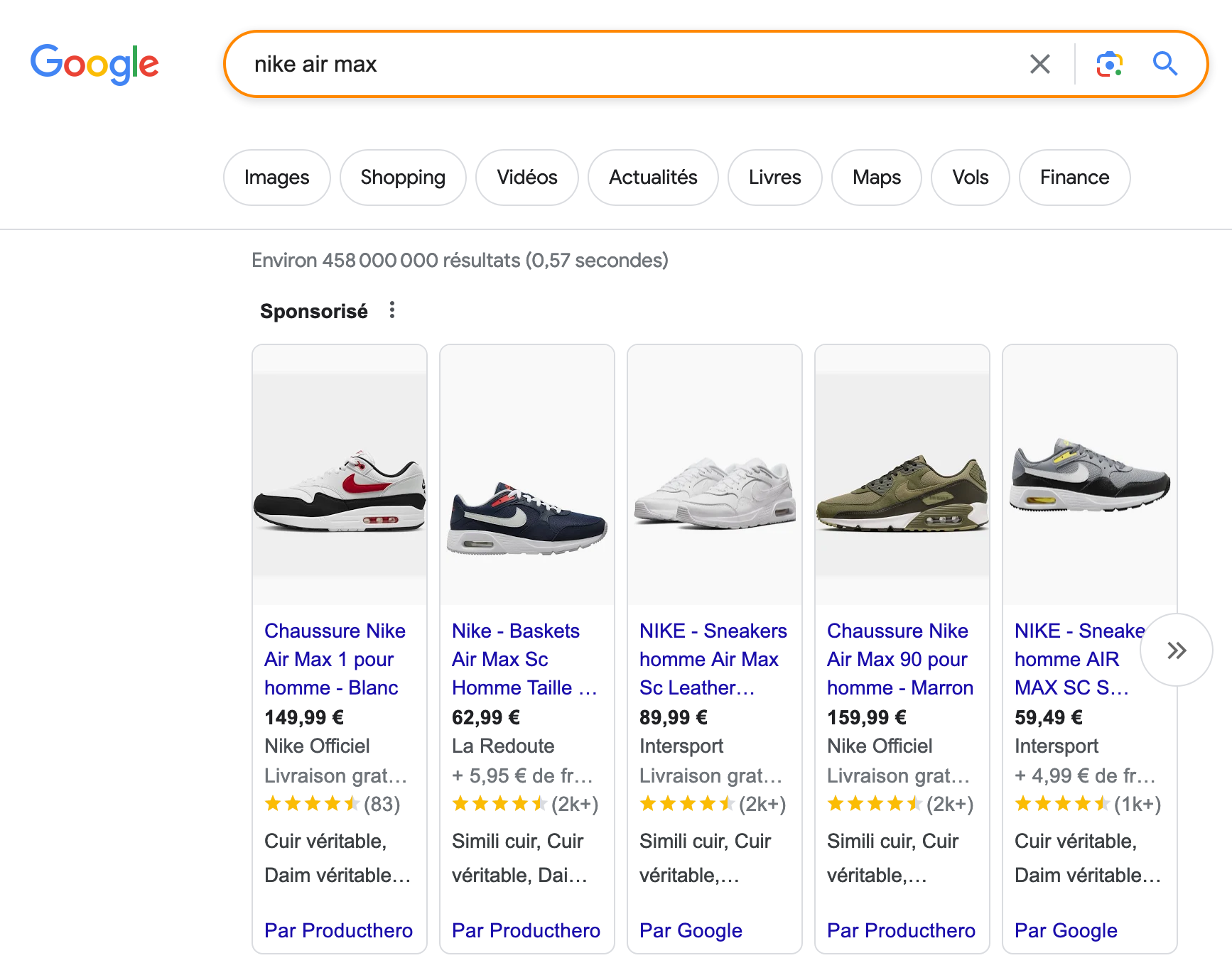
Task: Click the 149,99 € price
Action: click(304, 717)
